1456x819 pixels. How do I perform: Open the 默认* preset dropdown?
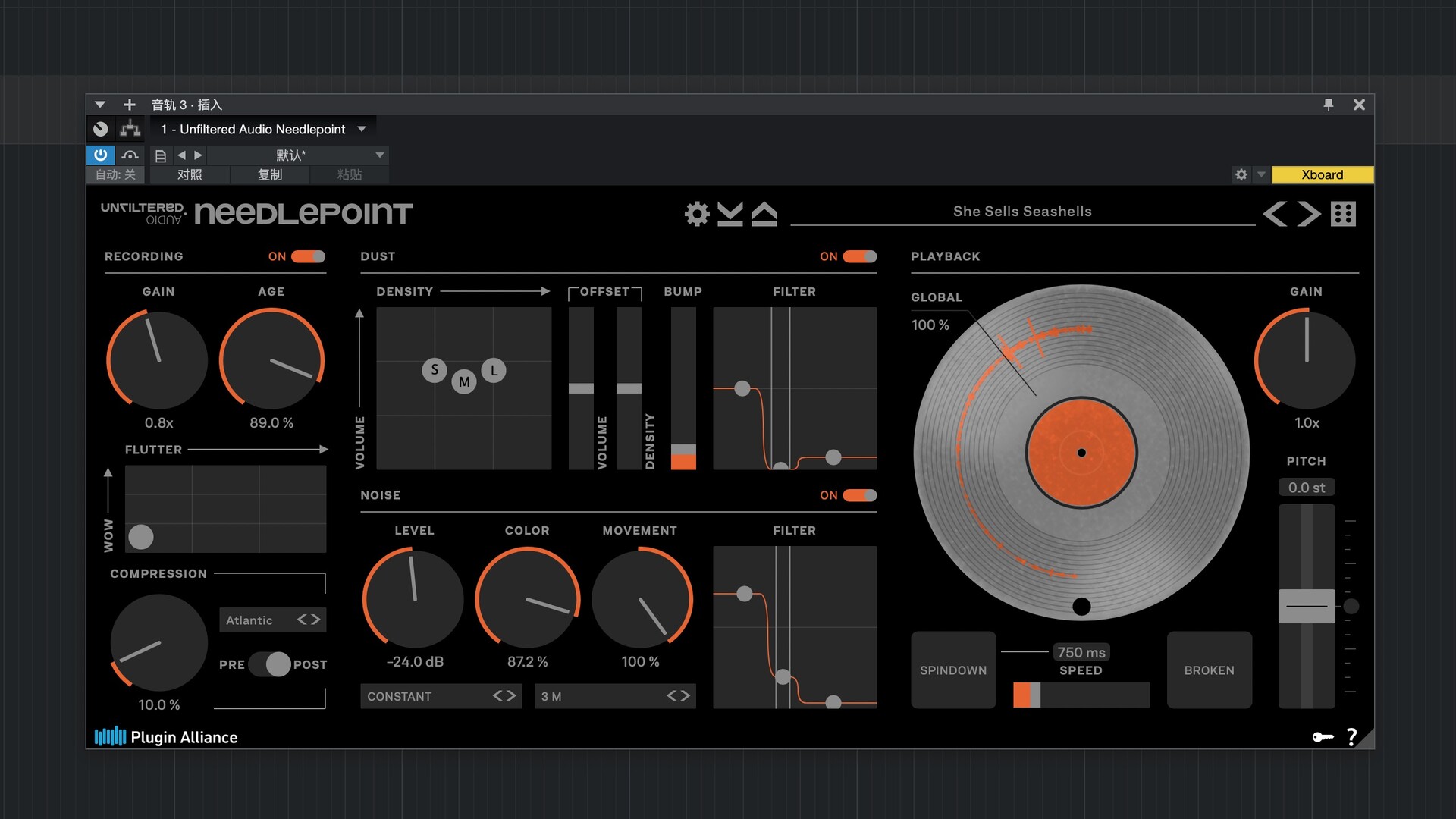coord(297,155)
